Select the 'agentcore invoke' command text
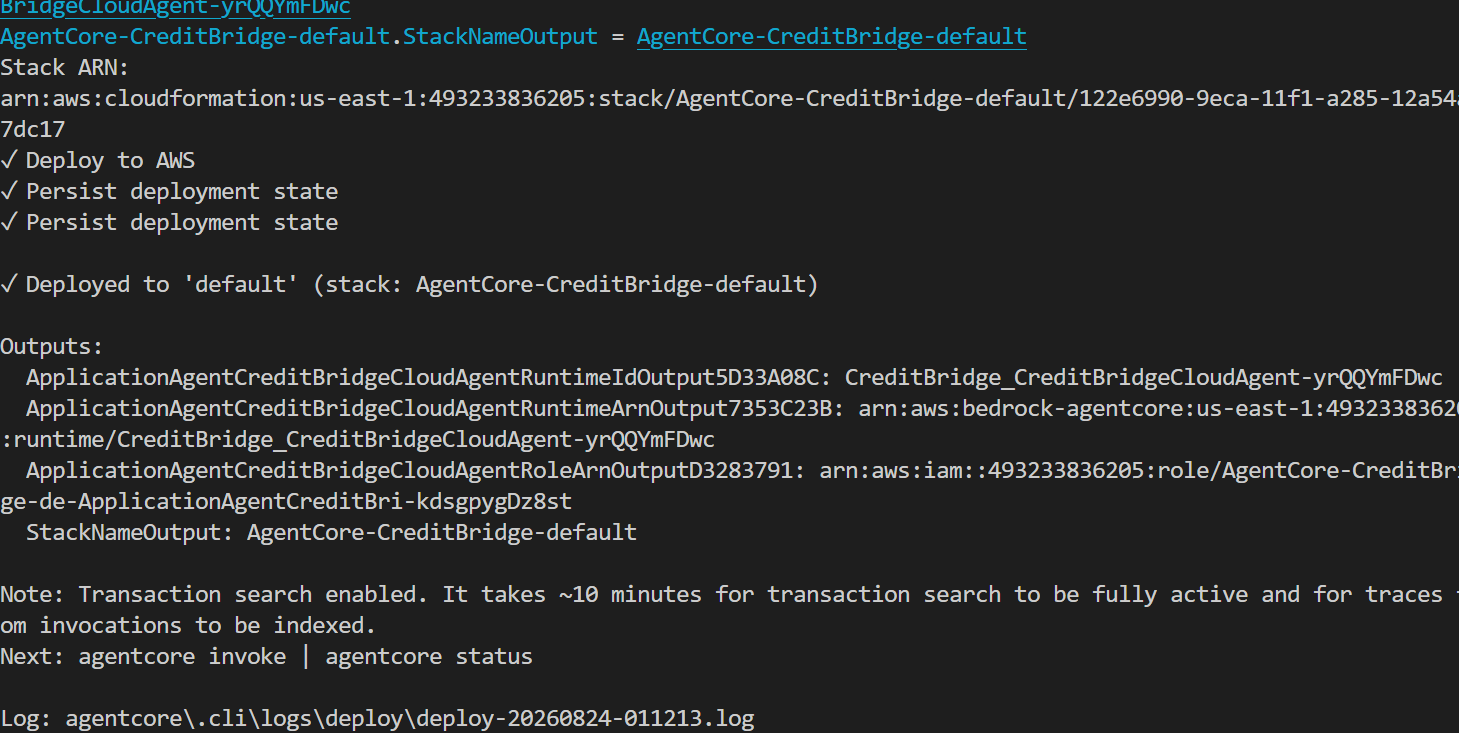 click(182, 657)
